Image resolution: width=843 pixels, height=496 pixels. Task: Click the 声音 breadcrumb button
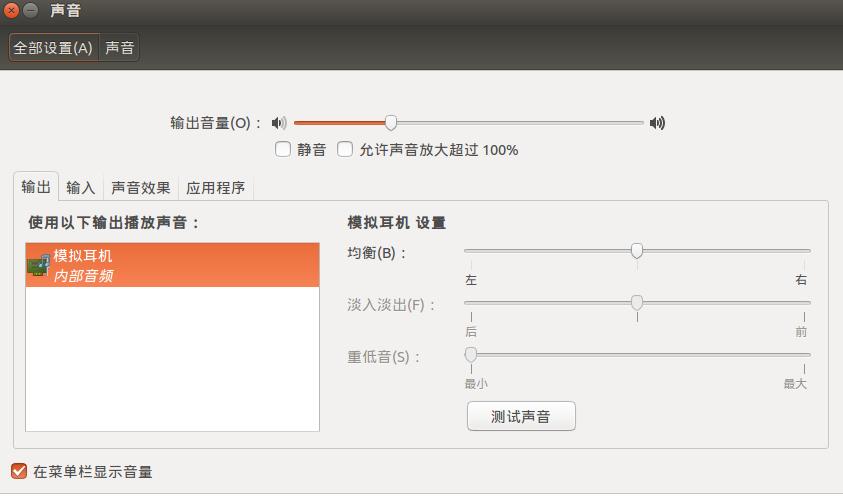[119, 47]
